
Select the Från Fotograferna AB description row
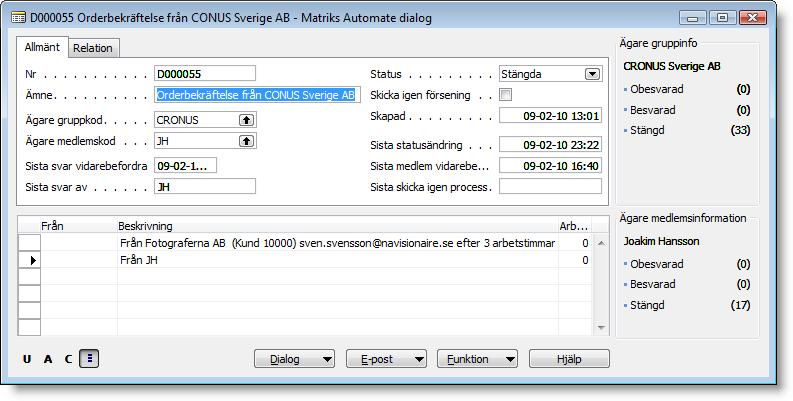pos(338,243)
